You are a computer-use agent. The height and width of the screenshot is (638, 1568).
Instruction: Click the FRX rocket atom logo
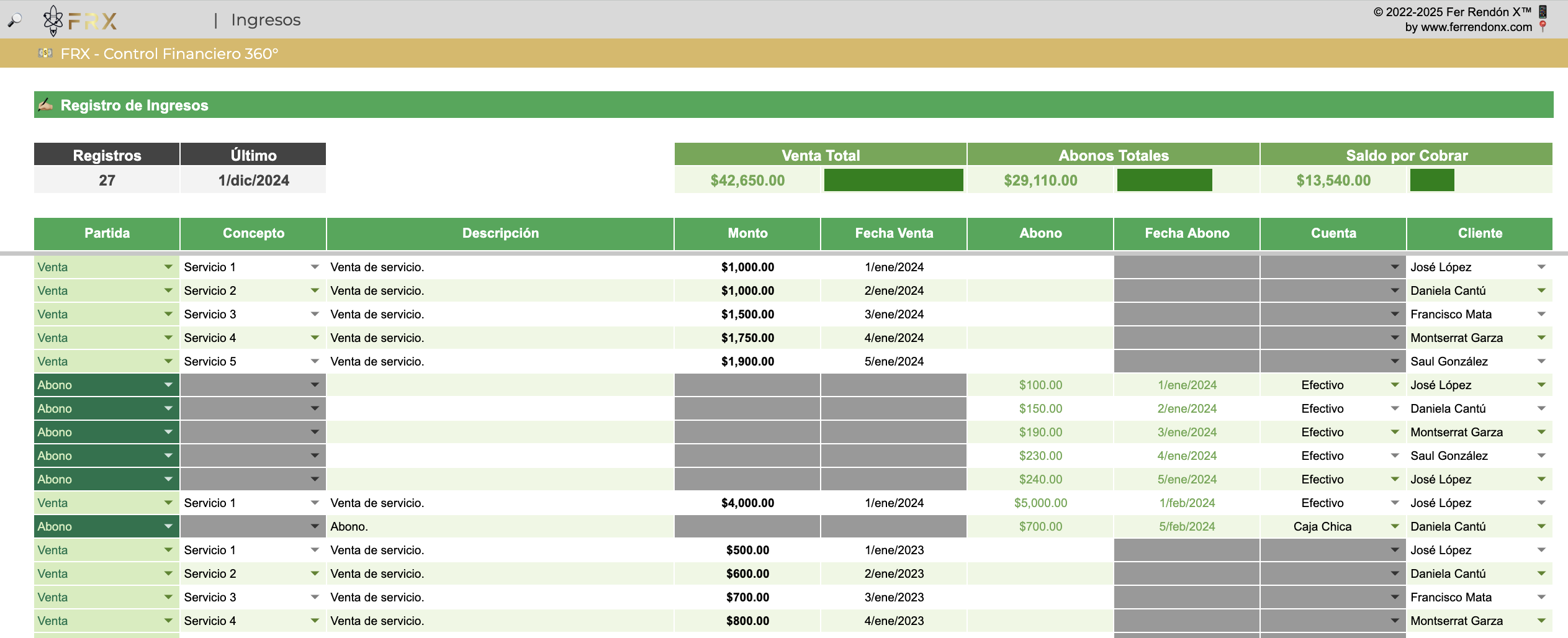(x=53, y=20)
